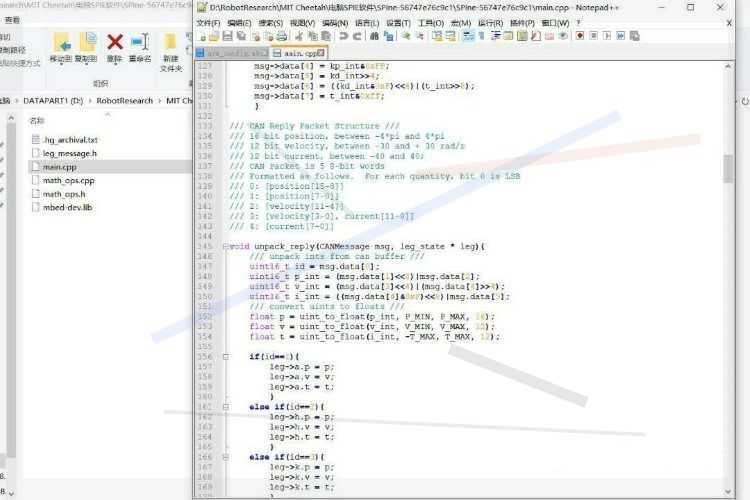Screen dimensions: 750x500
Task: Click the Rename icon in Explorer ribbon
Action: pos(140,42)
